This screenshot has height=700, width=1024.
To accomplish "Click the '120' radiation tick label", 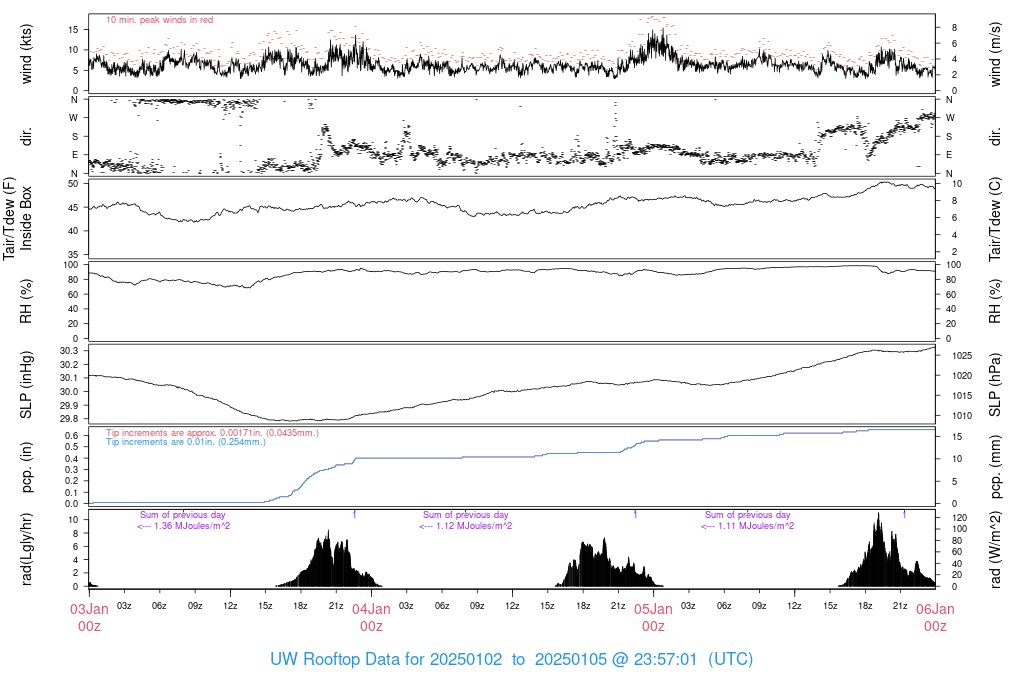I will click(x=959, y=517).
